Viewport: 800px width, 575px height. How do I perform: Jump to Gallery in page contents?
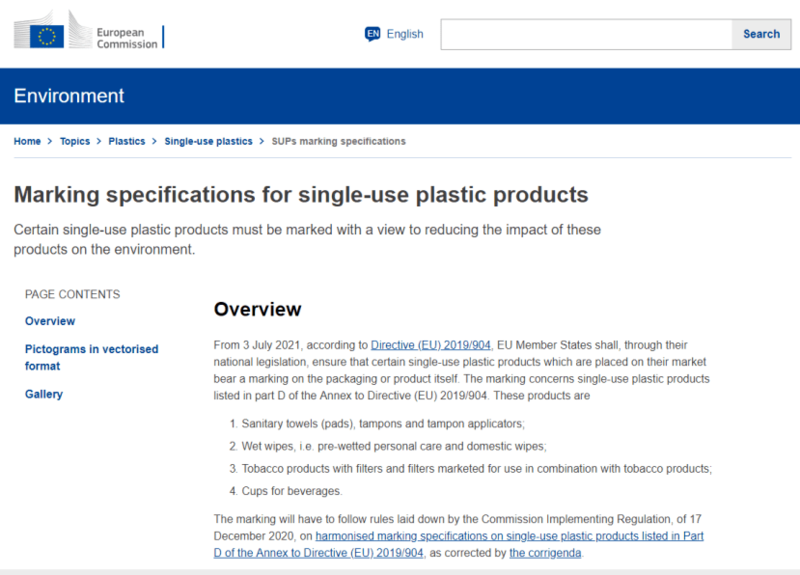pyautogui.click(x=44, y=394)
